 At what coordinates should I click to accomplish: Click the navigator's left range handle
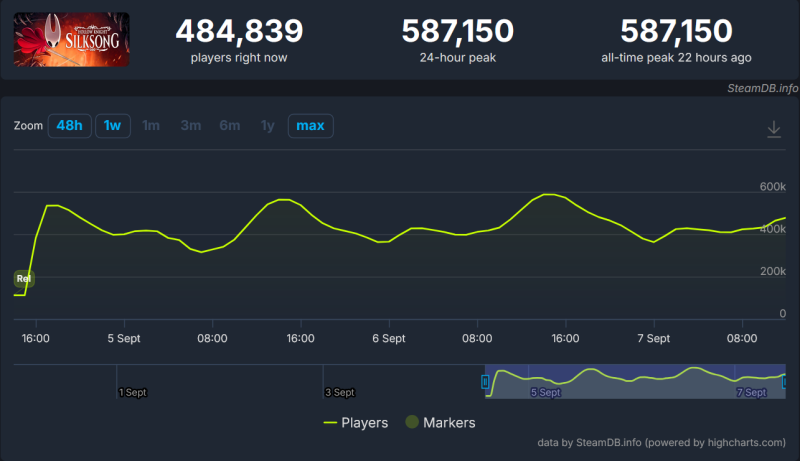click(485, 382)
